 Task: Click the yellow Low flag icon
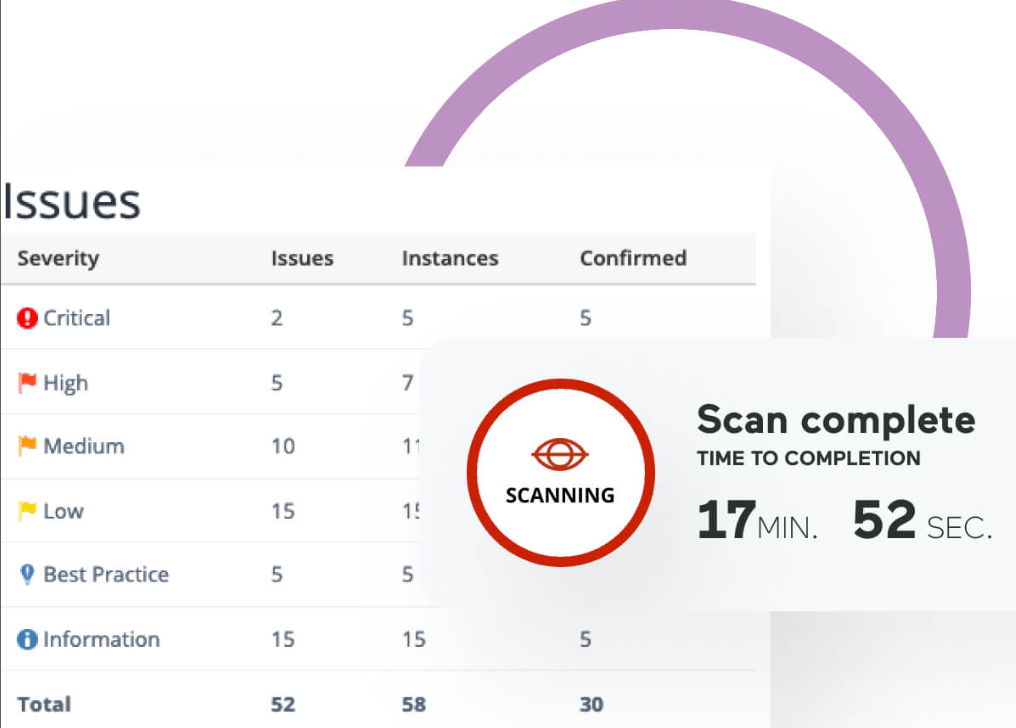click(x=27, y=511)
